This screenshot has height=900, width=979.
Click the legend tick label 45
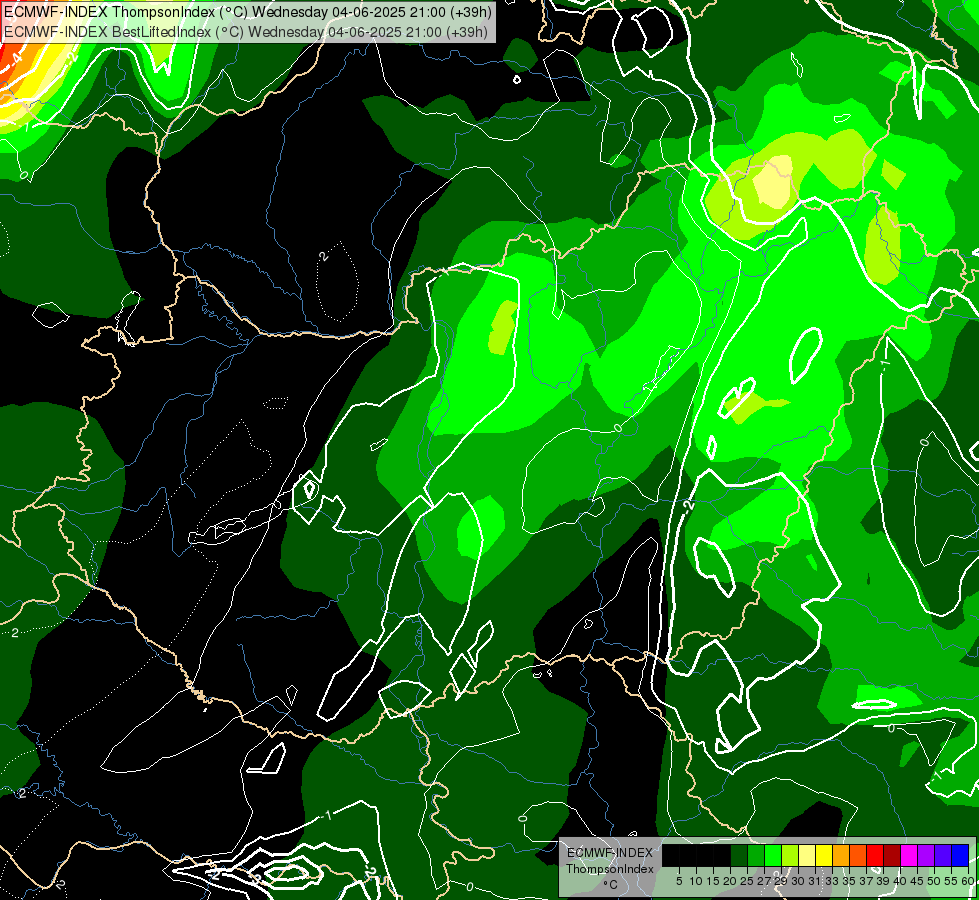(x=918, y=881)
